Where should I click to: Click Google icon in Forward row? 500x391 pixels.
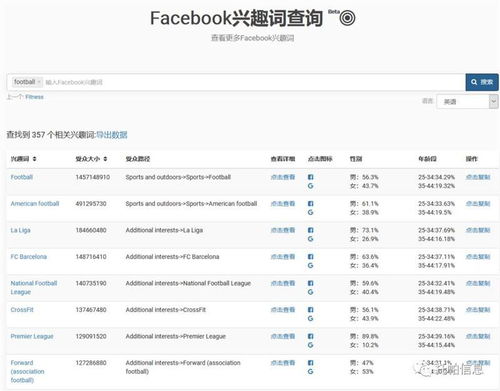click(x=310, y=371)
